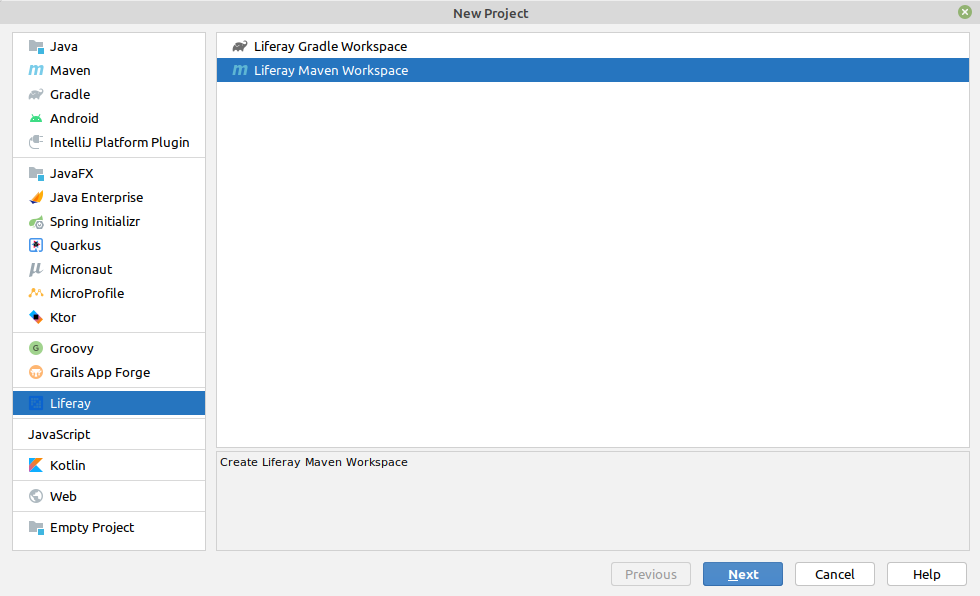
Task: Click the 'Create Liferay Maven Workspace' description
Action: click(x=314, y=462)
